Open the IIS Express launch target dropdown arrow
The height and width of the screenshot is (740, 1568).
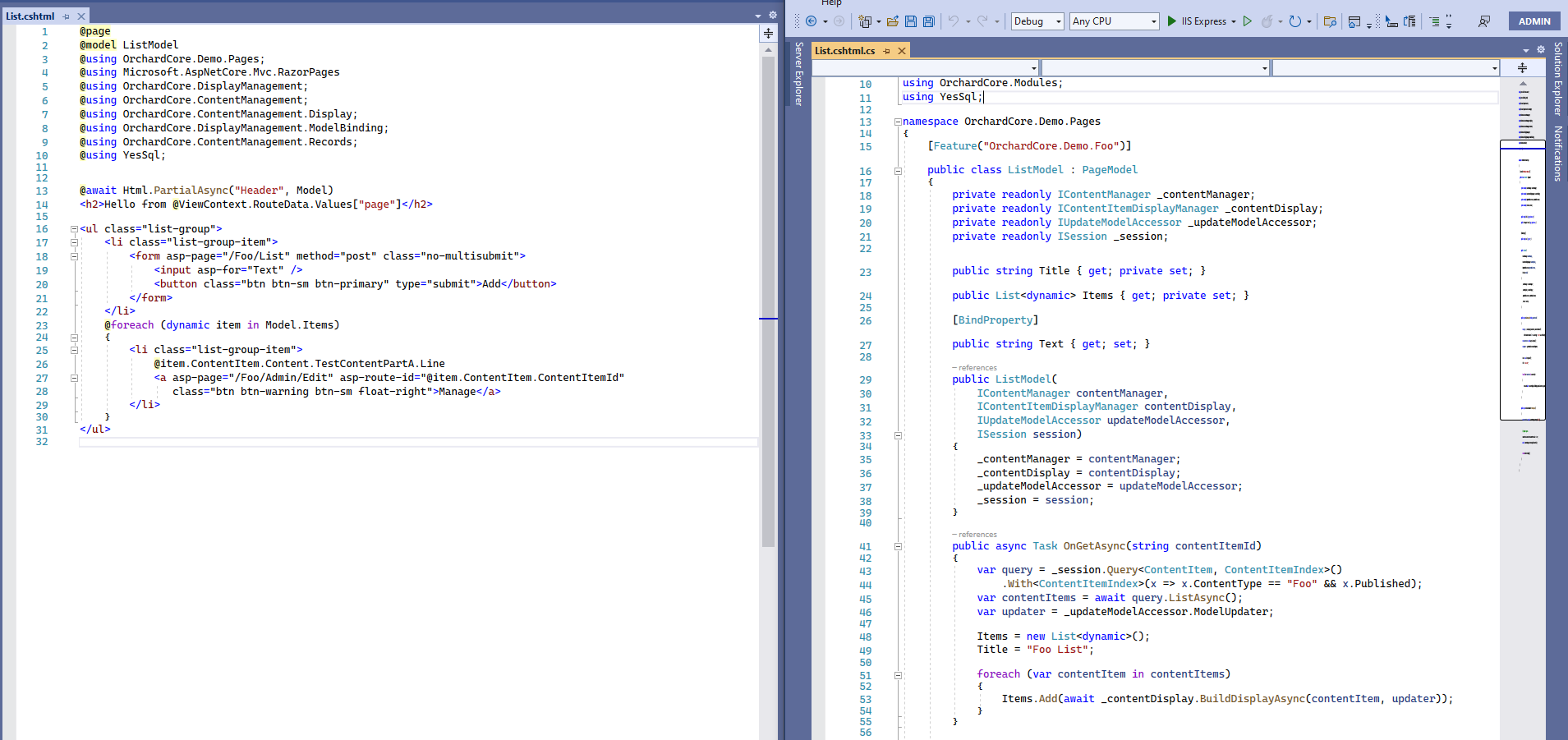click(1234, 21)
